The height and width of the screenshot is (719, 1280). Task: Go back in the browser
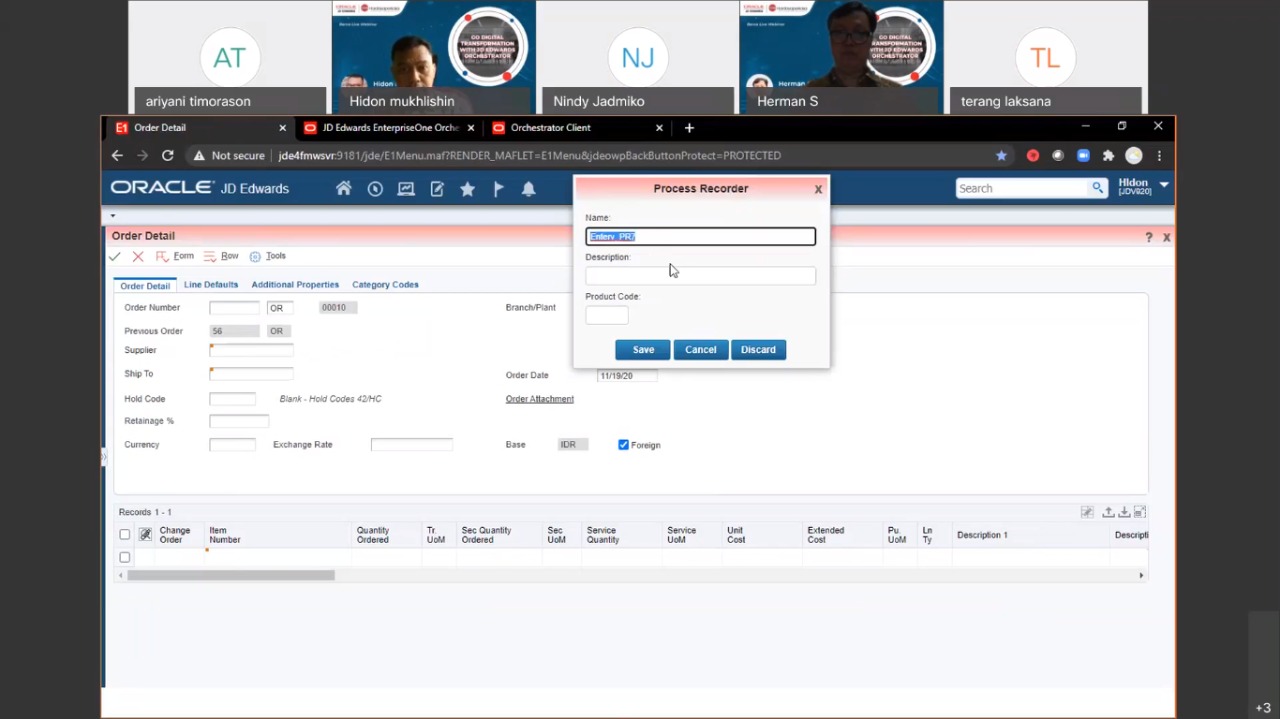[x=117, y=156]
